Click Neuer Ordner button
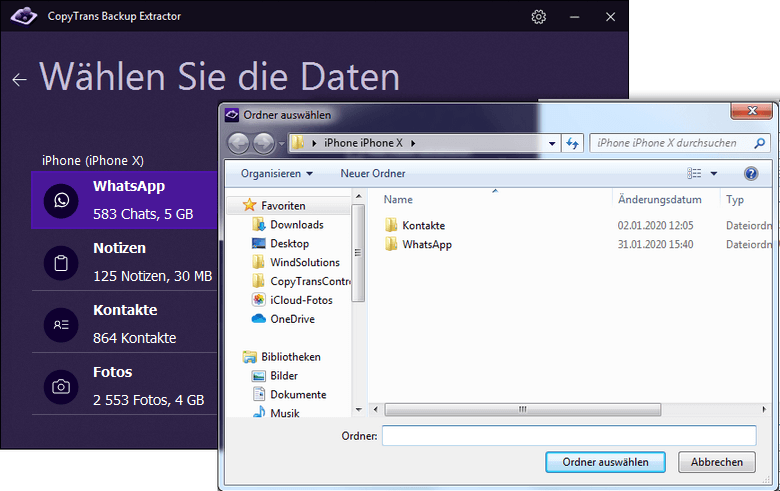 click(x=373, y=174)
